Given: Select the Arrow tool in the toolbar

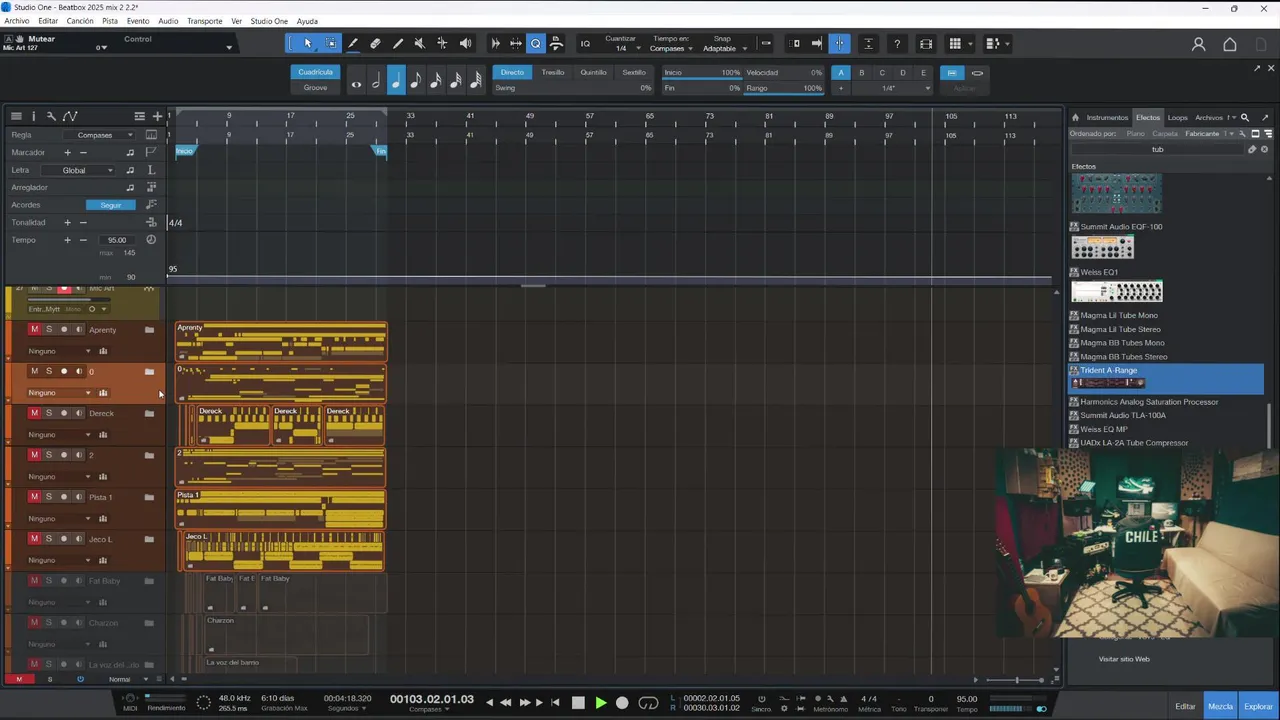Looking at the screenshot, I should pos(308,43).
